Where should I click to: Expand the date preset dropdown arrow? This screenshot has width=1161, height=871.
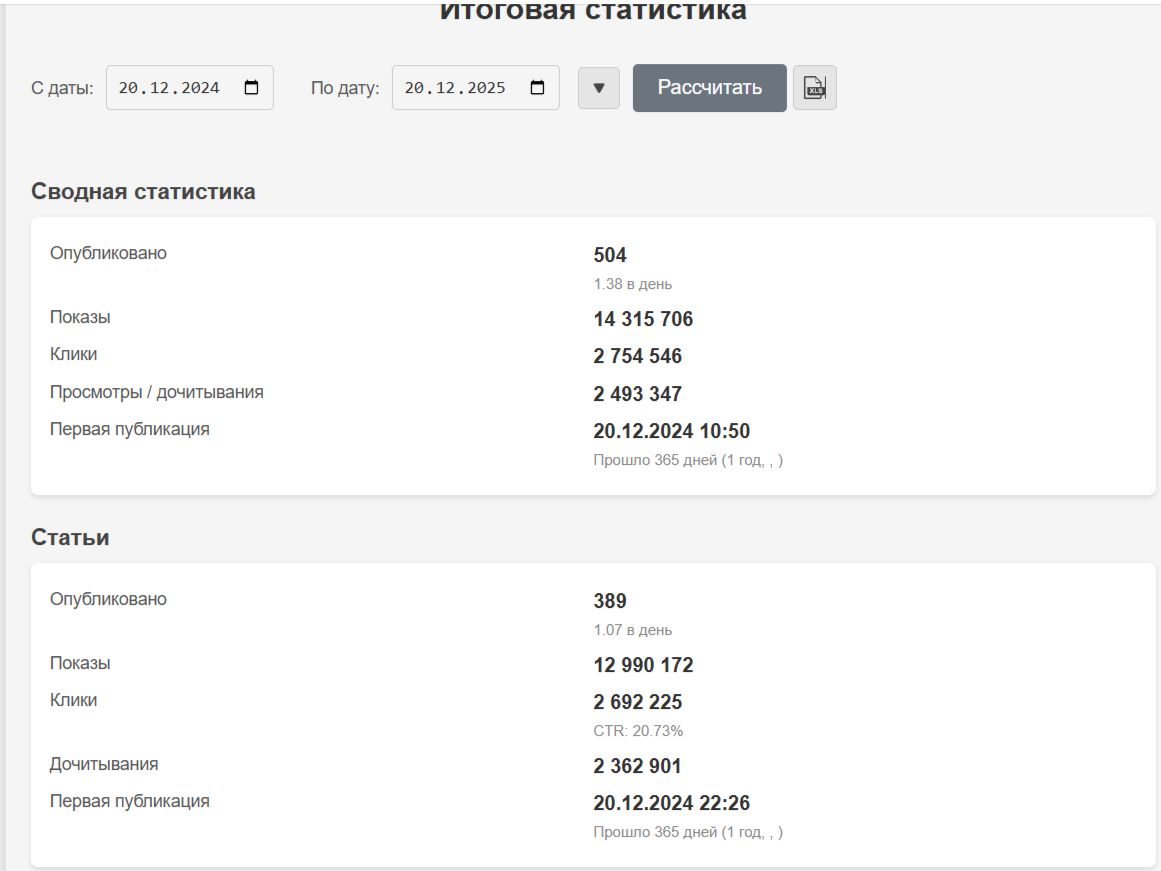tap(599, 88)
